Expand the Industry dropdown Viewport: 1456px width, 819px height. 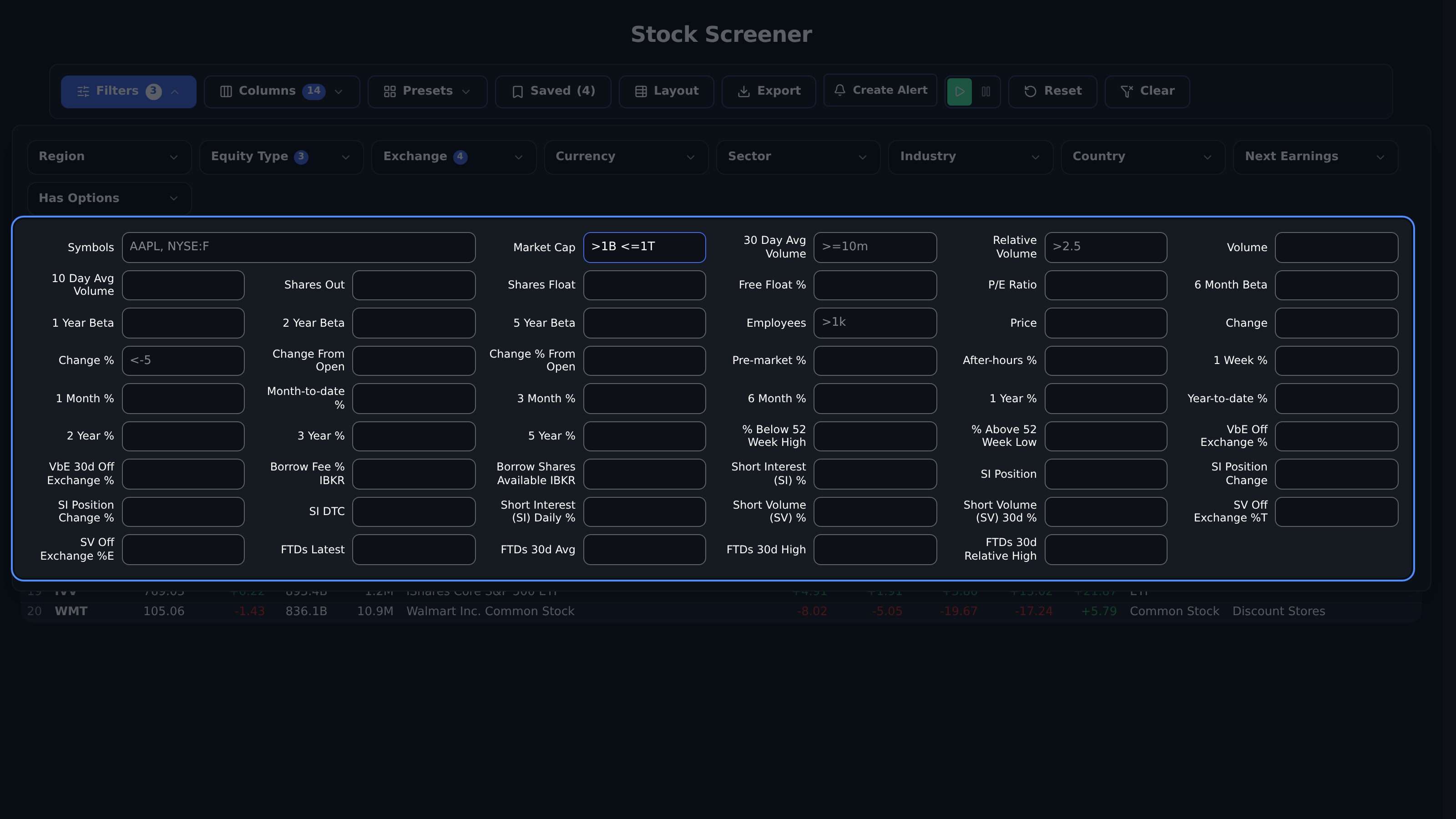971,157
